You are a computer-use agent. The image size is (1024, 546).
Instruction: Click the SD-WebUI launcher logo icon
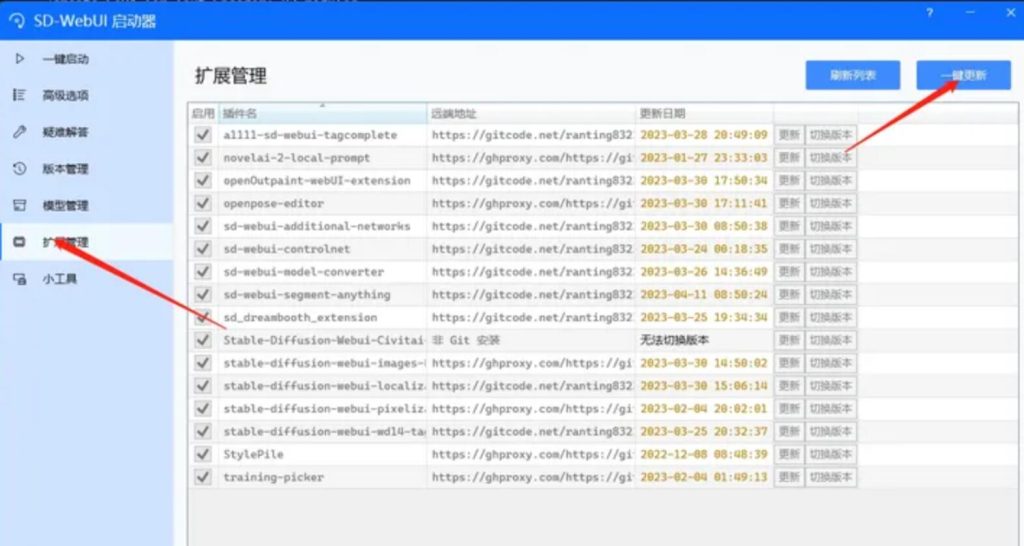(x=16, y=20)
